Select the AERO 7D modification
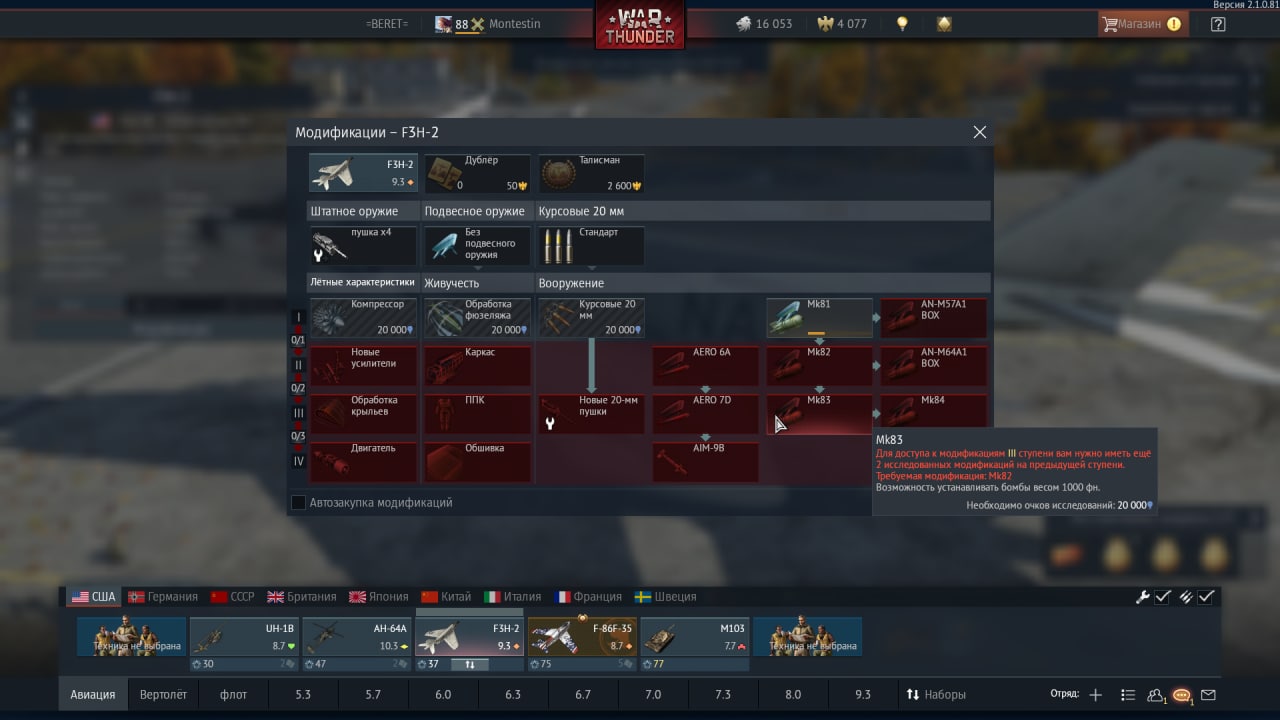This screenshot has height=720, width=1280. (706, 414)
